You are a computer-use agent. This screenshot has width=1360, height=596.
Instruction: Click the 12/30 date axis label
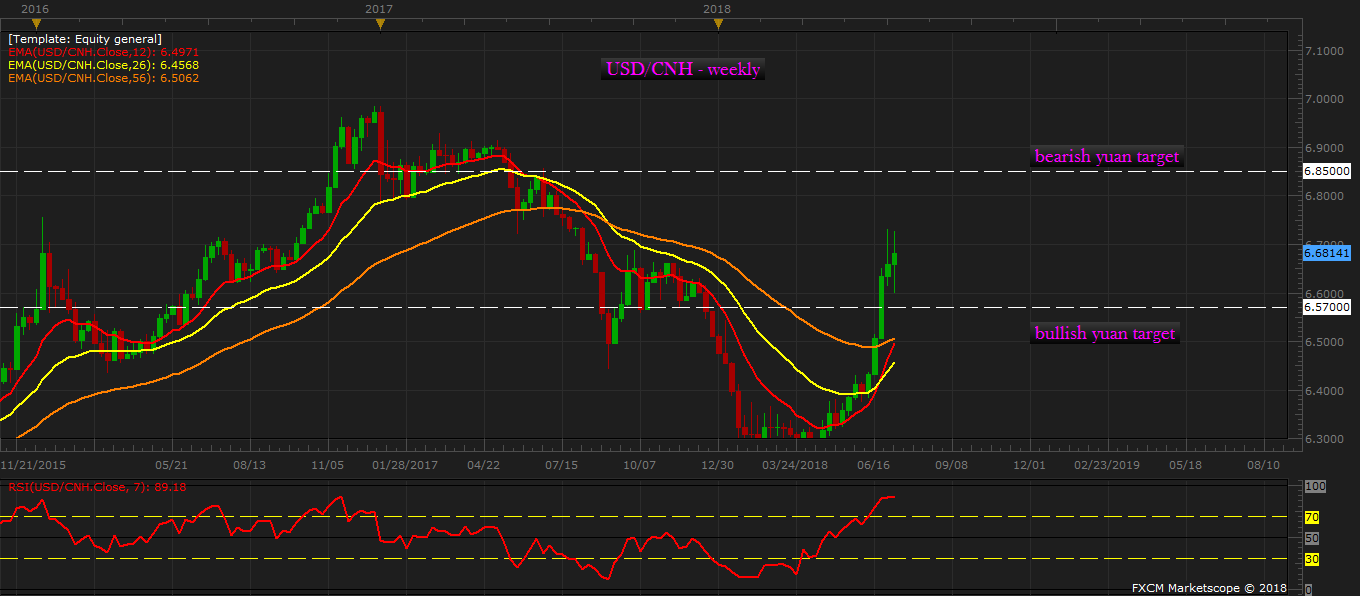718,465
